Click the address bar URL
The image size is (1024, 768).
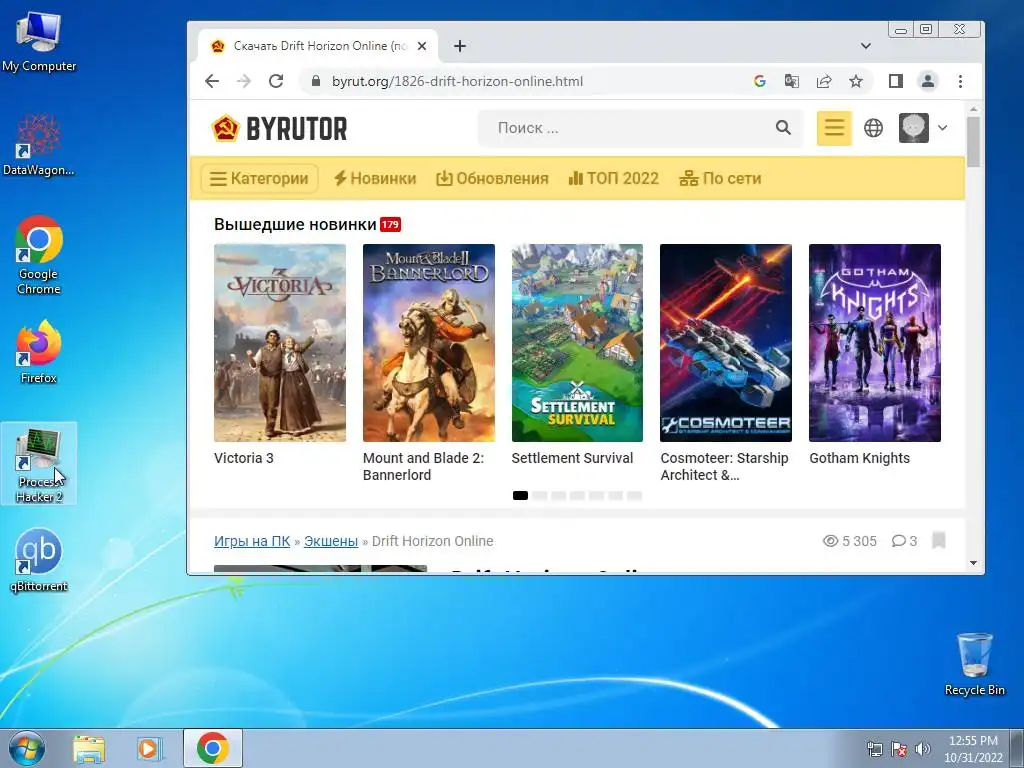tap(457, 81)
